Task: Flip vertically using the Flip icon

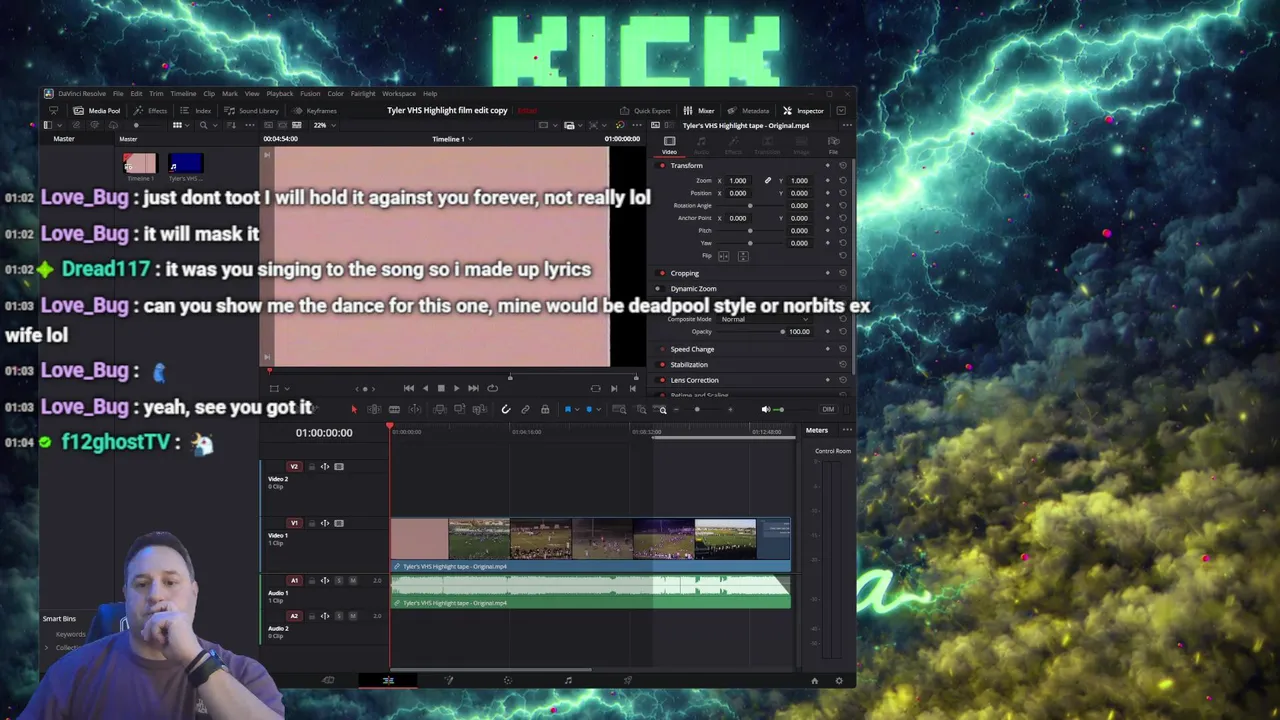Action: [x=743, y=256]
